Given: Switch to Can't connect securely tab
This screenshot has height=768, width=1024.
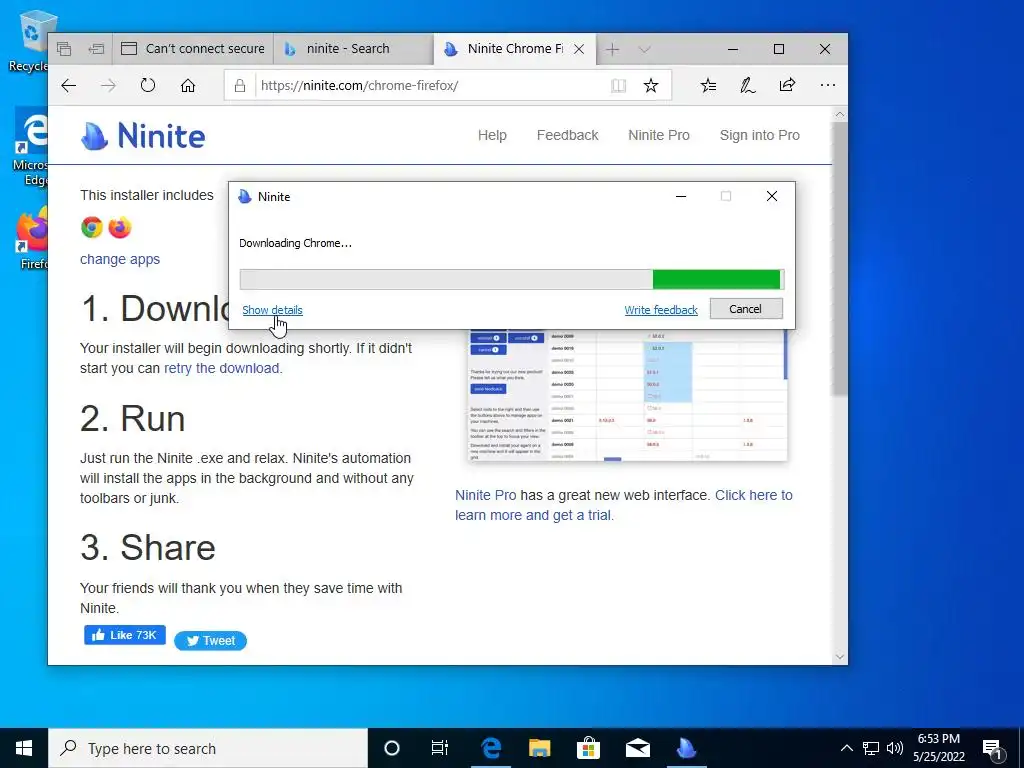Looking at the screenshot, I should click(193, 49).
